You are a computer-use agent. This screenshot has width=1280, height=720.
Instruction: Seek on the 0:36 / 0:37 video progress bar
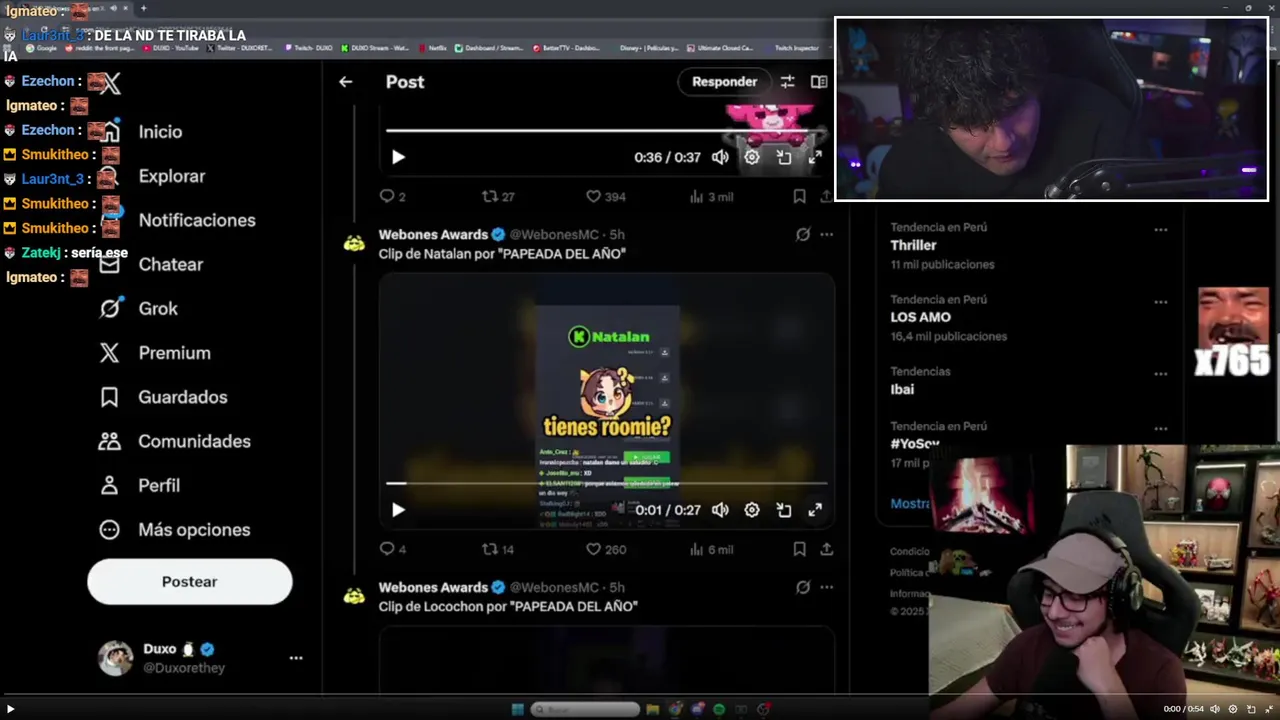(606, 130)
